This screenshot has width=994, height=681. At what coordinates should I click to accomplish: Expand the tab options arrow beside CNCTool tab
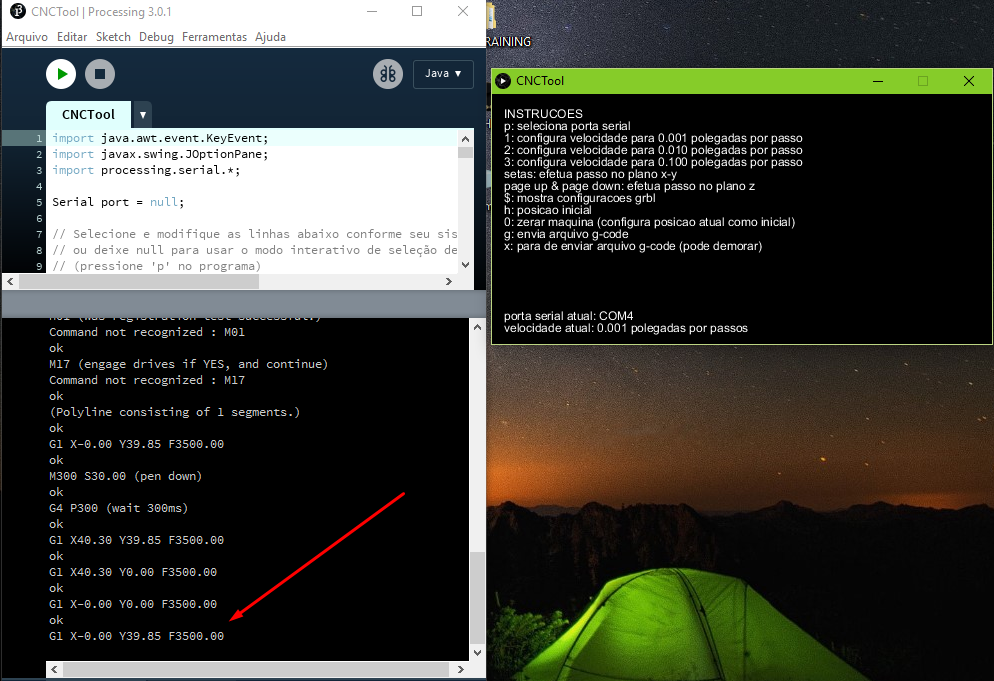click(x=143, y=115)
